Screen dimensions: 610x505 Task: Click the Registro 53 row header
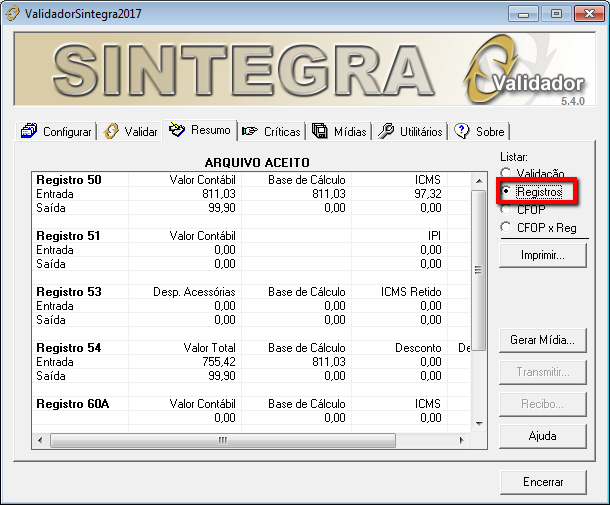click(x=69, y=292)
